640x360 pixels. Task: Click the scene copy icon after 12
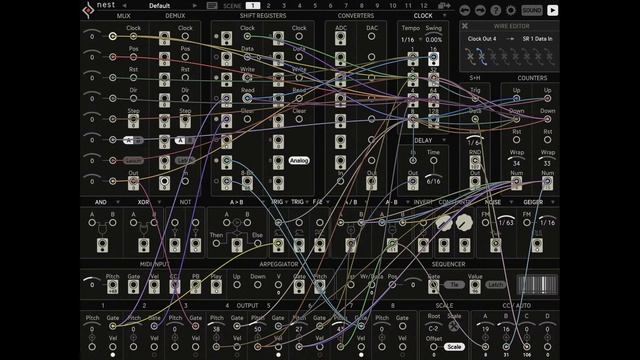[444, 6]
